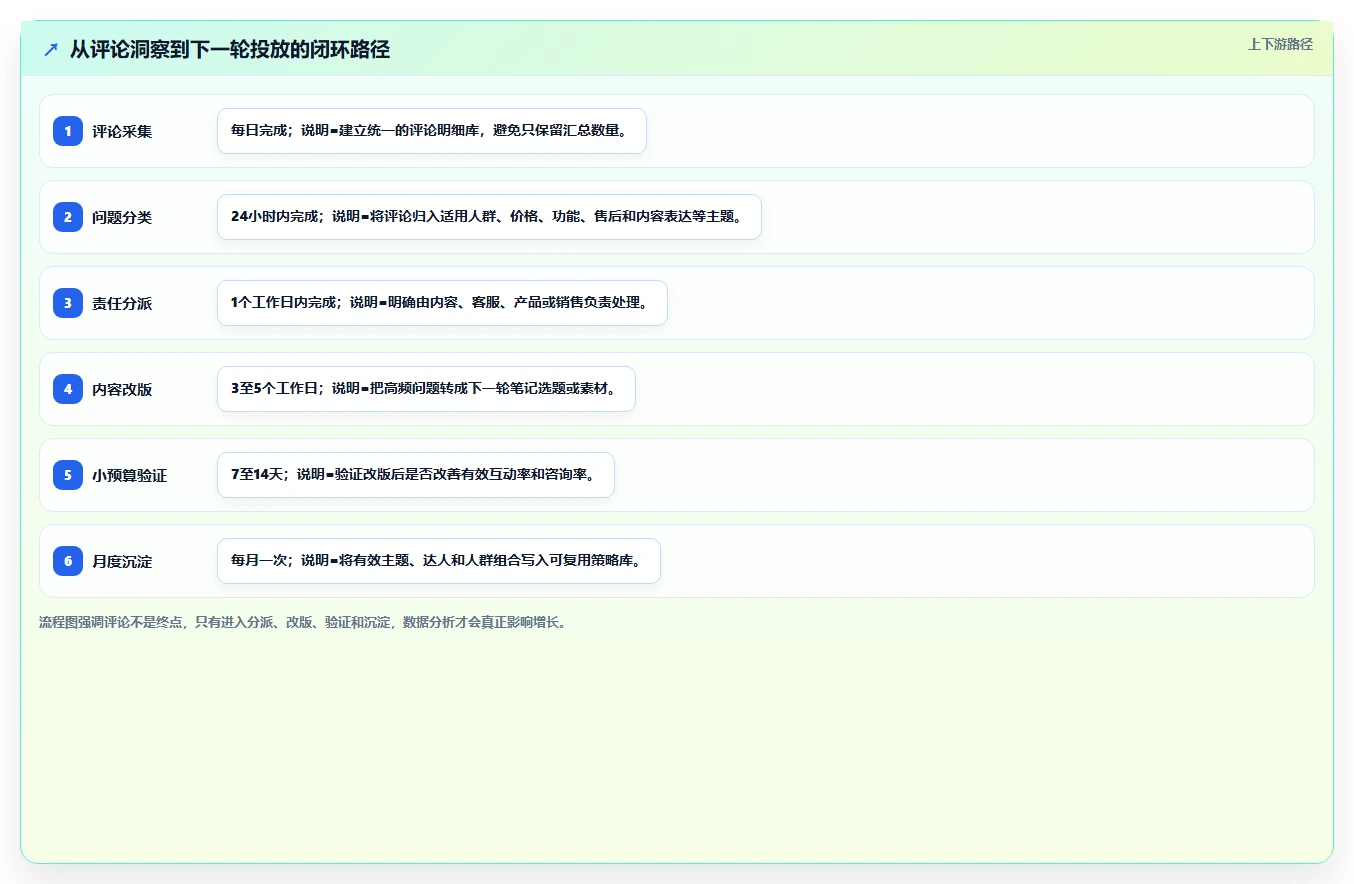Click the description box starting 1个工作日内完成

[442, 303]
